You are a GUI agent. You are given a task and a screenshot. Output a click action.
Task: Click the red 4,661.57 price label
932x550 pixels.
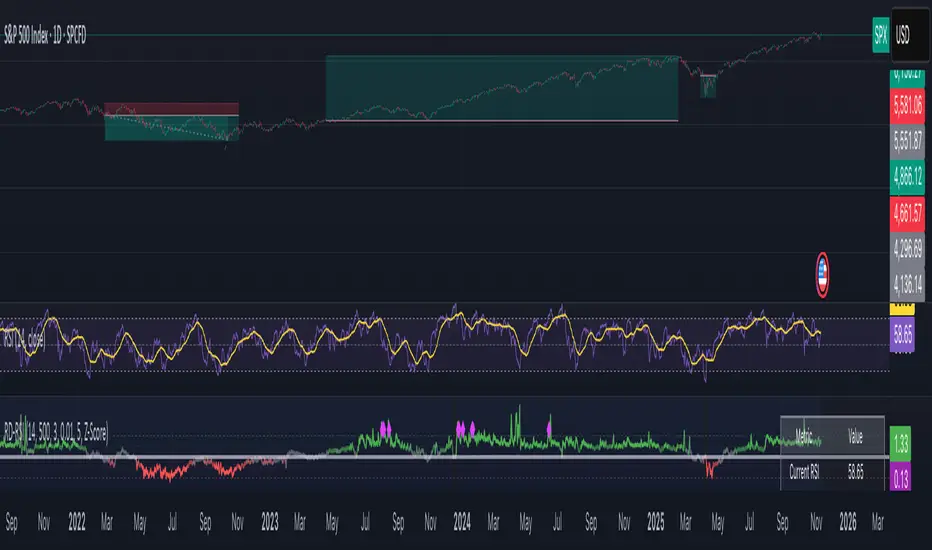[x=907, y=213]
